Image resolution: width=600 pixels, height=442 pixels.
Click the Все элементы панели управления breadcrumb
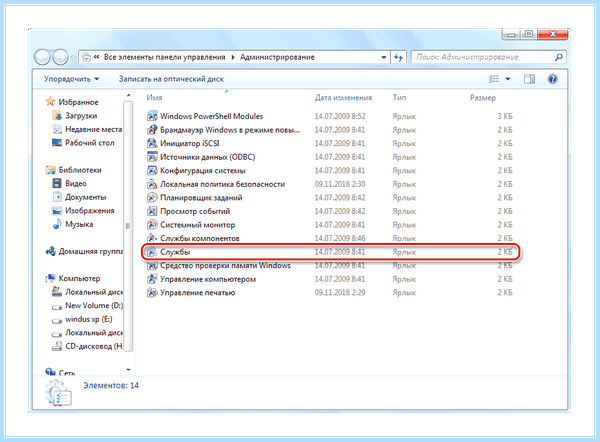(x=165, y=57)
